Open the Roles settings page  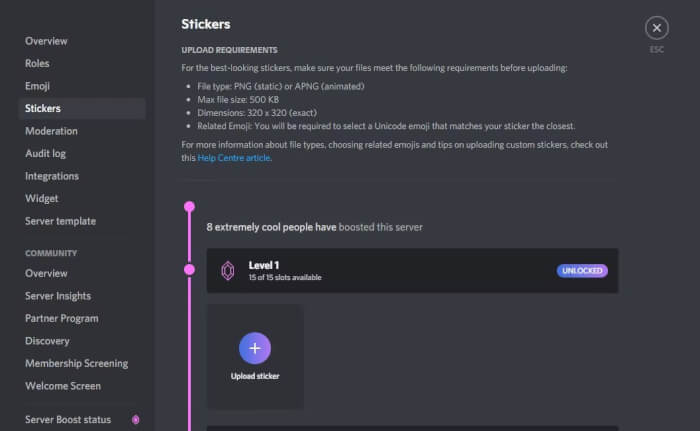(37, 63)
